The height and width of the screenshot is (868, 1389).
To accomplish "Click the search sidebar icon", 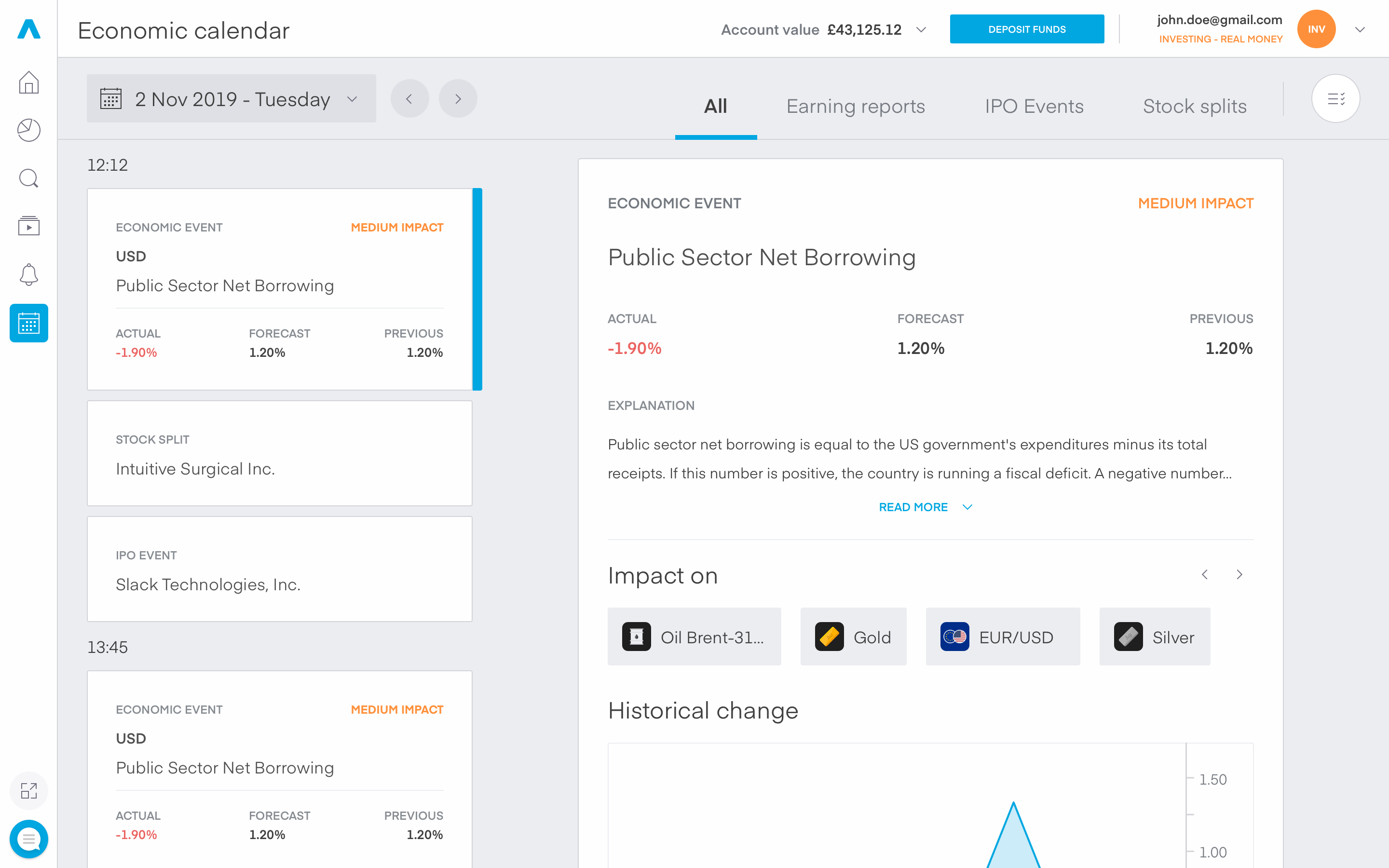I will [29, 179].
